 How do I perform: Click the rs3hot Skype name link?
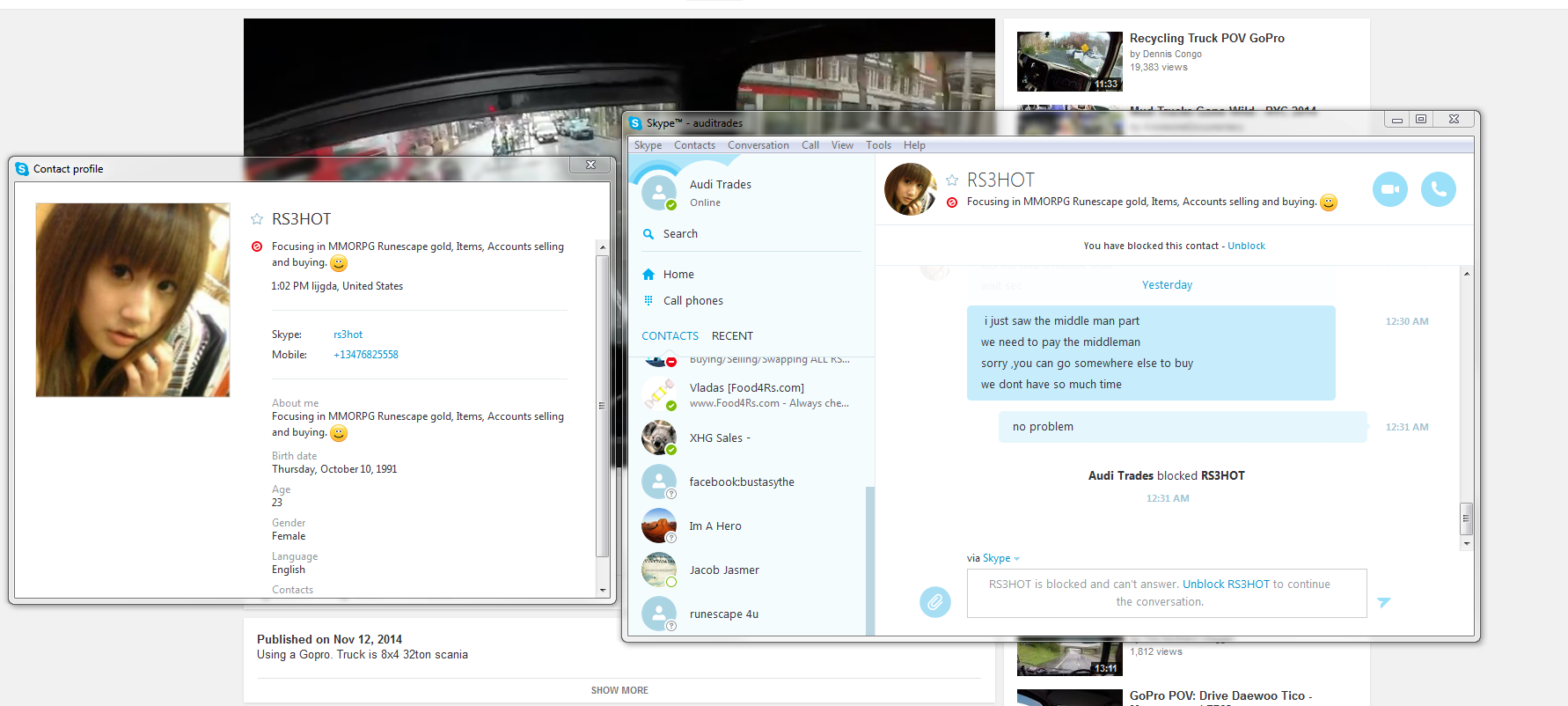pos(348,335)
